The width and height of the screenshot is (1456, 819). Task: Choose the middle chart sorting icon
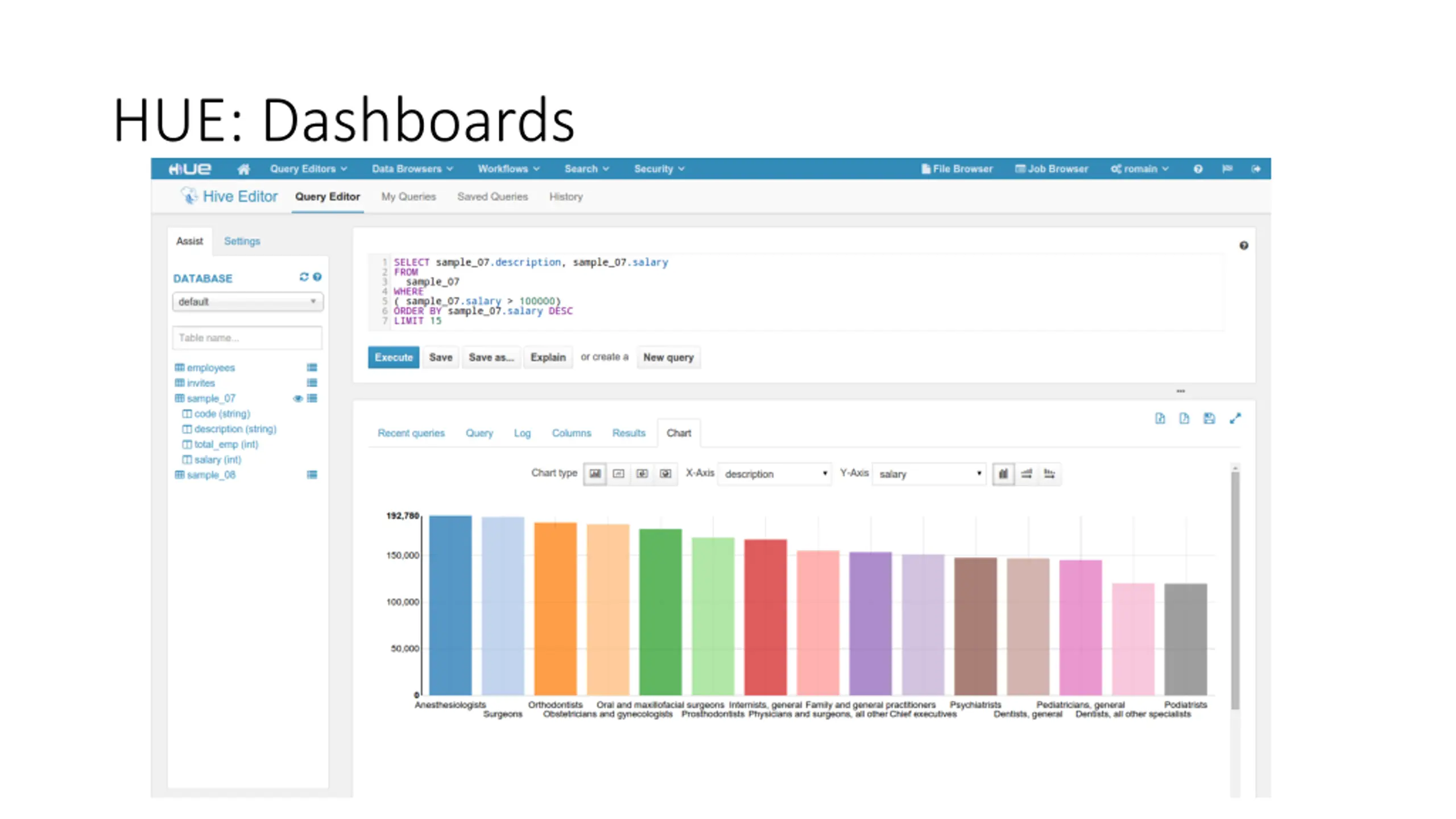click(1027, 474)
